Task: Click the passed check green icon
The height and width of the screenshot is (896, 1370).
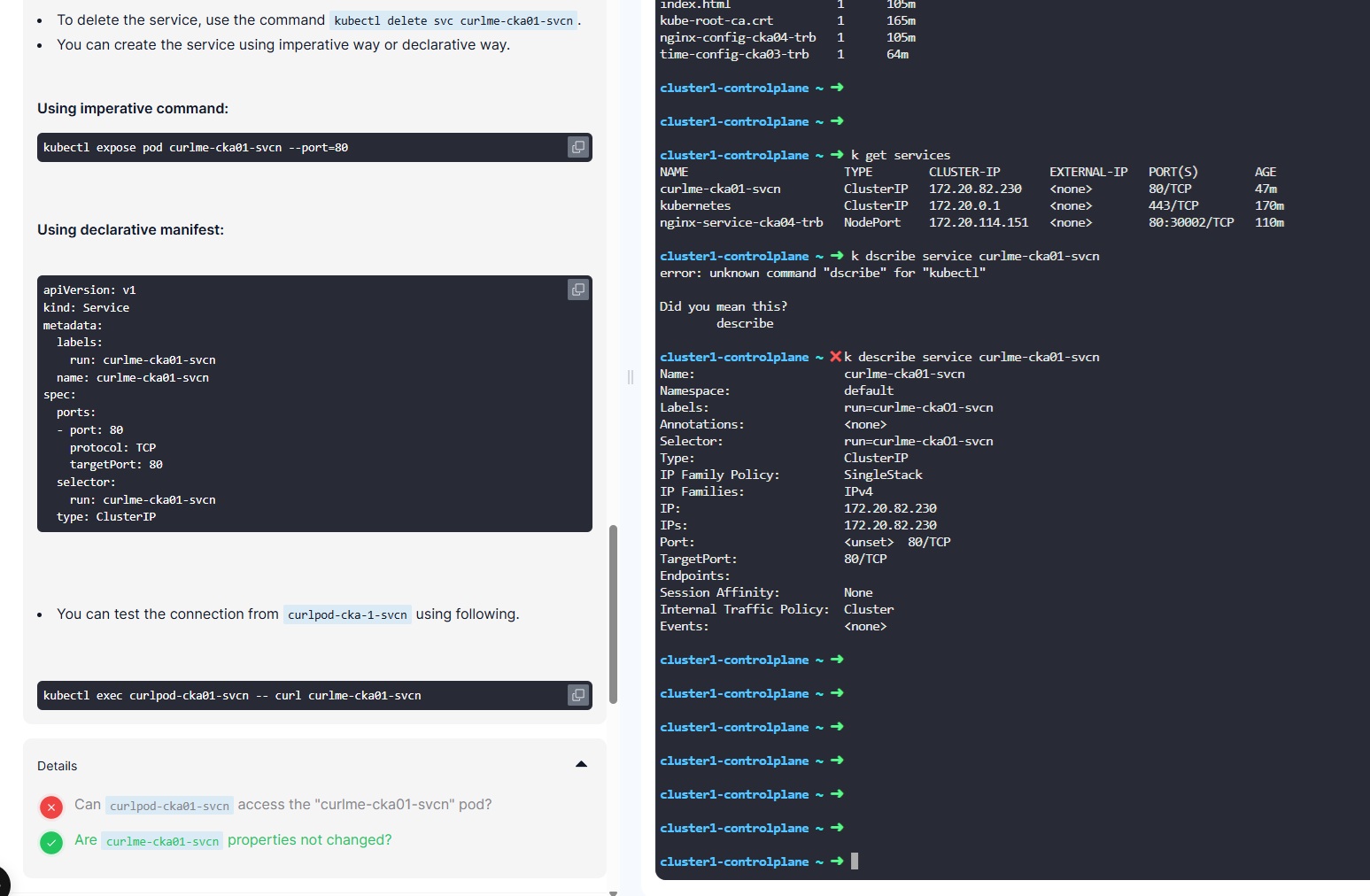Action: tap(51, 842)
